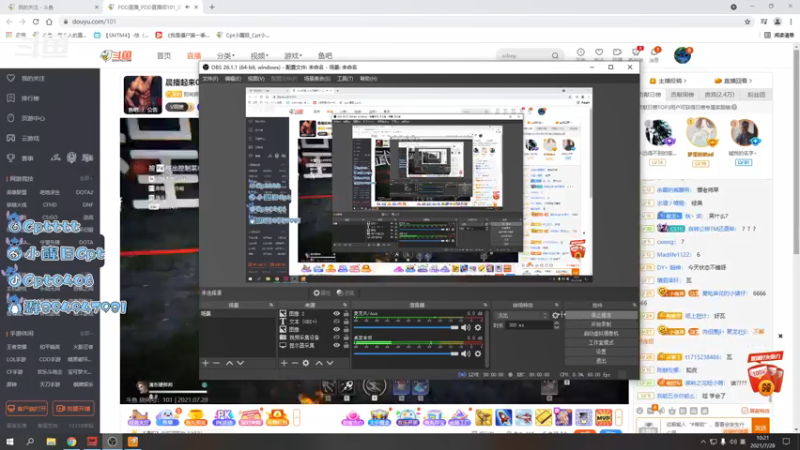Move the source down in the 来源 list
This screenshot has height=450, width=800.
(x=330, y=363)
